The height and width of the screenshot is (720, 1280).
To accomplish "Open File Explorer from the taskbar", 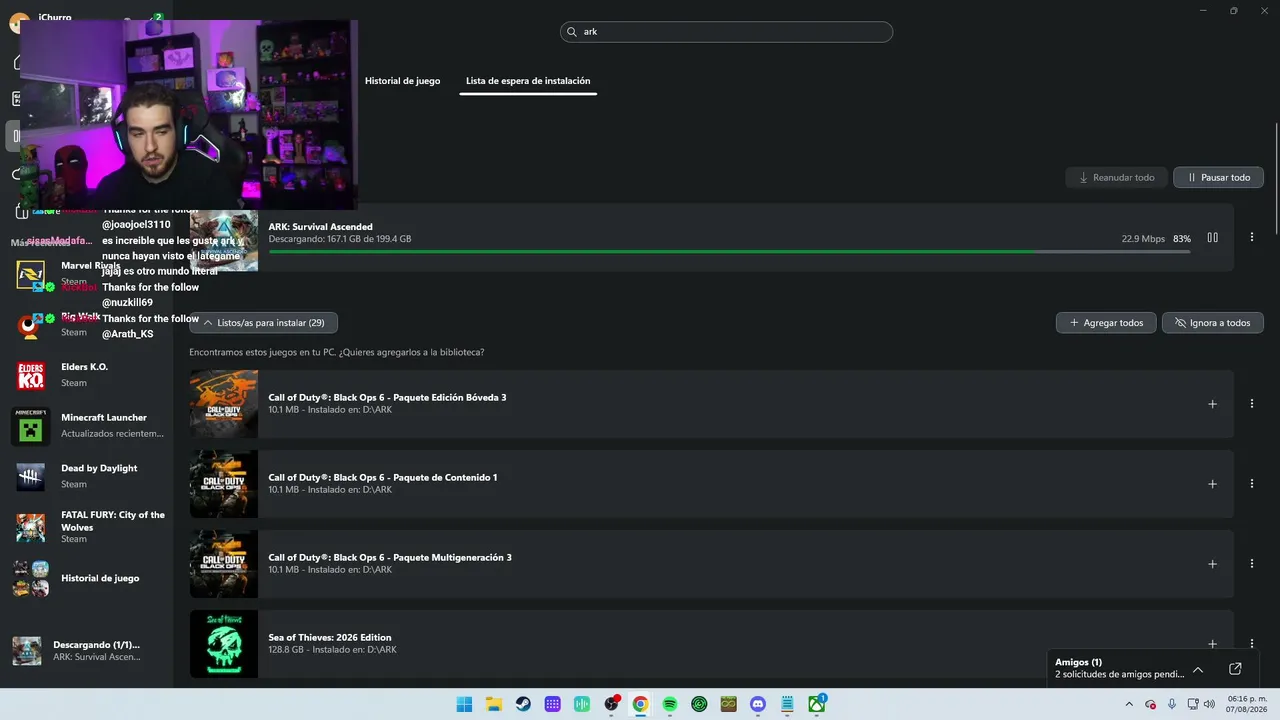I will click(494, 704).
